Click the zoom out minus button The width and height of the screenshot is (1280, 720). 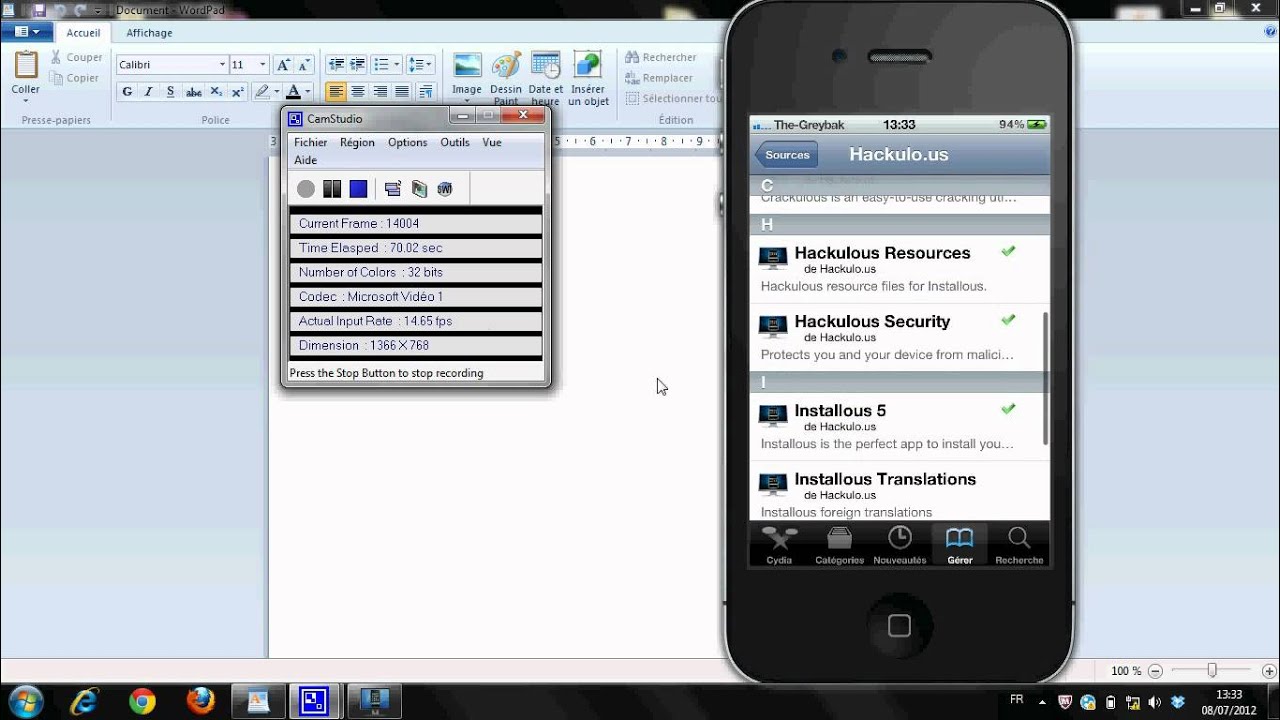1156,671
